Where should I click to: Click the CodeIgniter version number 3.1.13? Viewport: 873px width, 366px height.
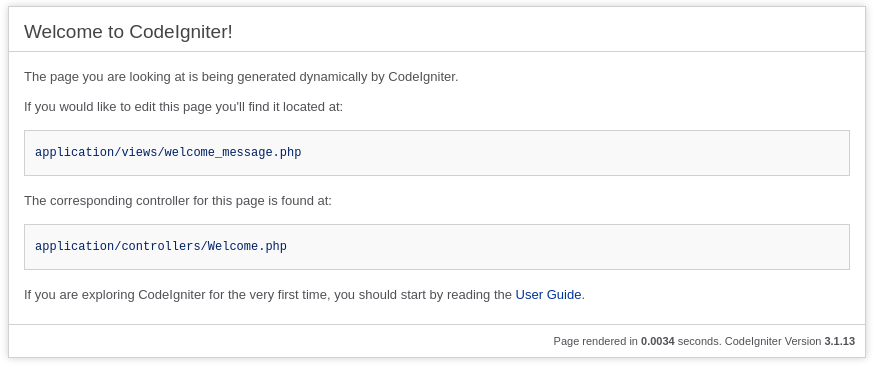coord(840,341)
